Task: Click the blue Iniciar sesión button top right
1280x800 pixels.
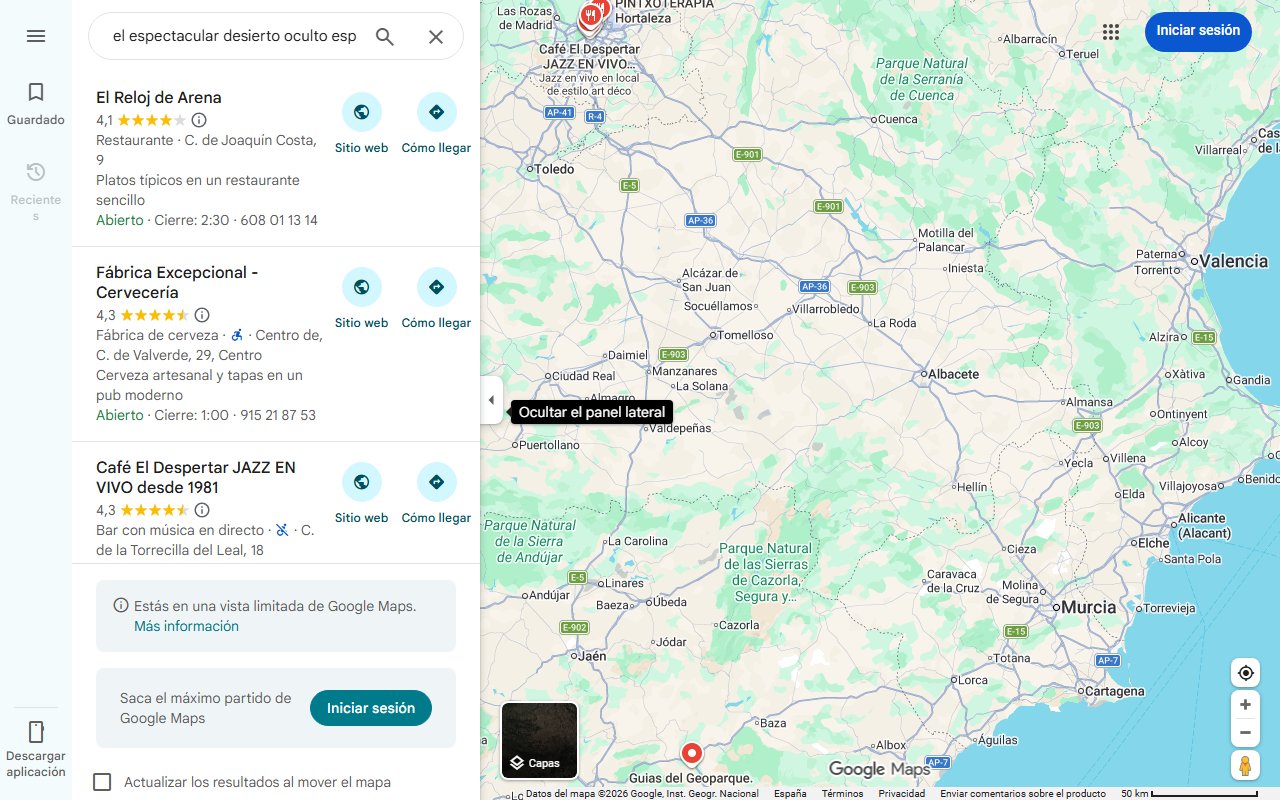Action: (1198, 31)
